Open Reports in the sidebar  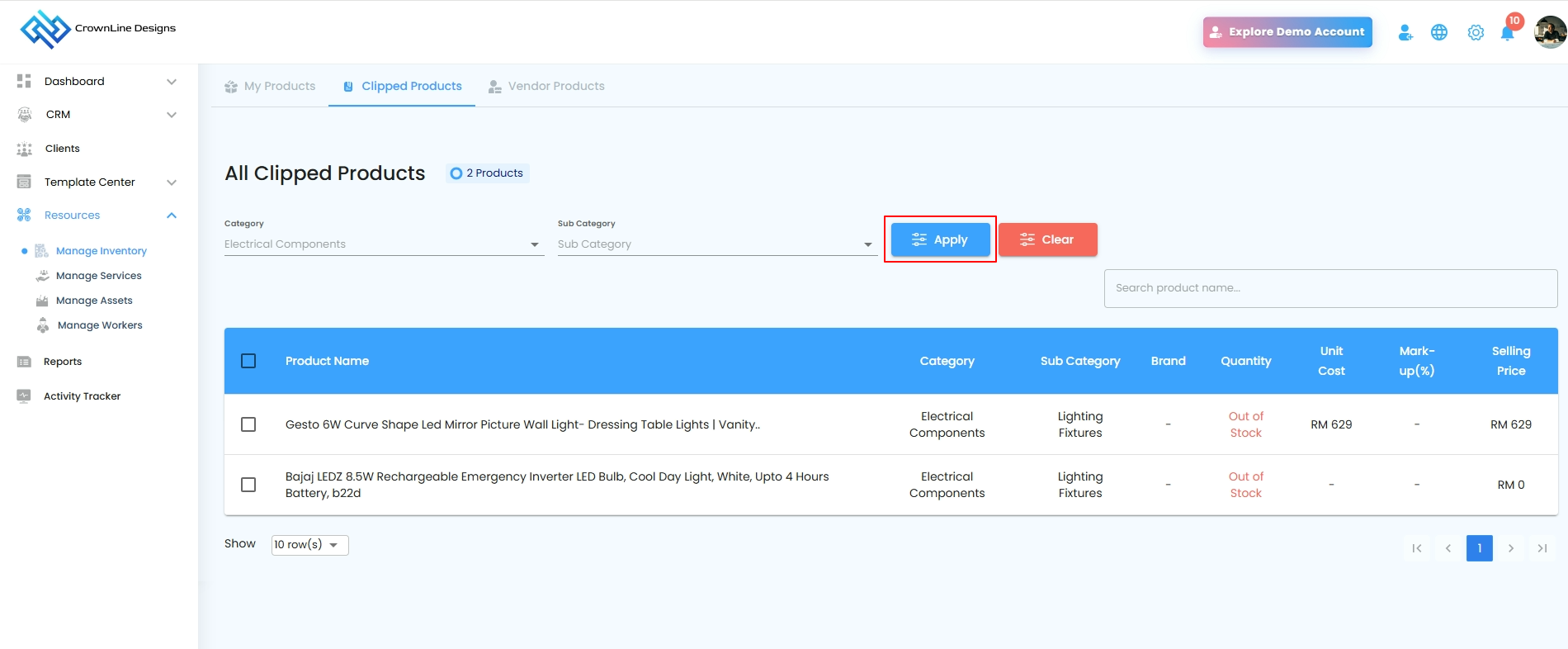tap(63, 362)
